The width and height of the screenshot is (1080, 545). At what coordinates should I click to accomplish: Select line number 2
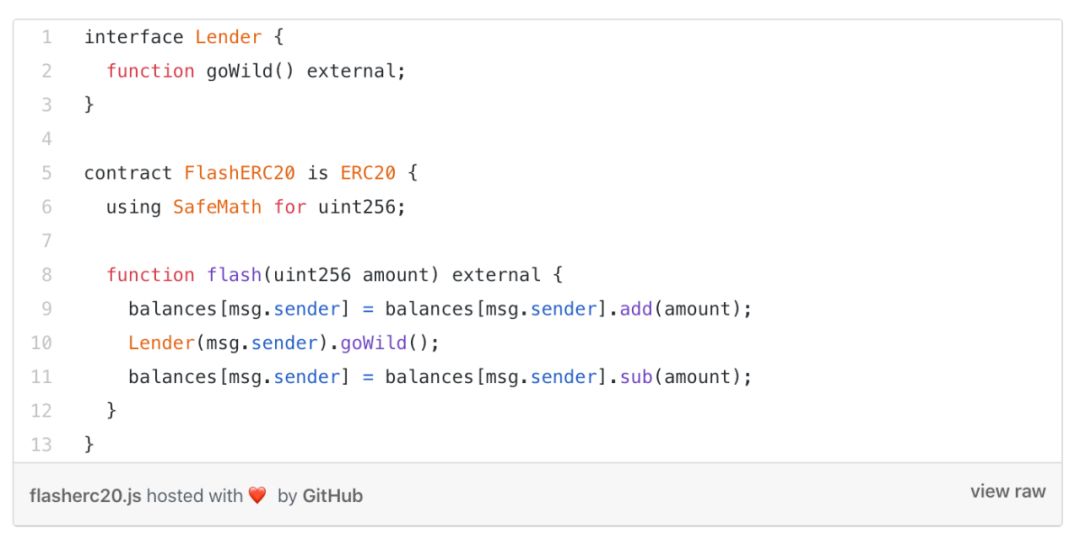46,71
